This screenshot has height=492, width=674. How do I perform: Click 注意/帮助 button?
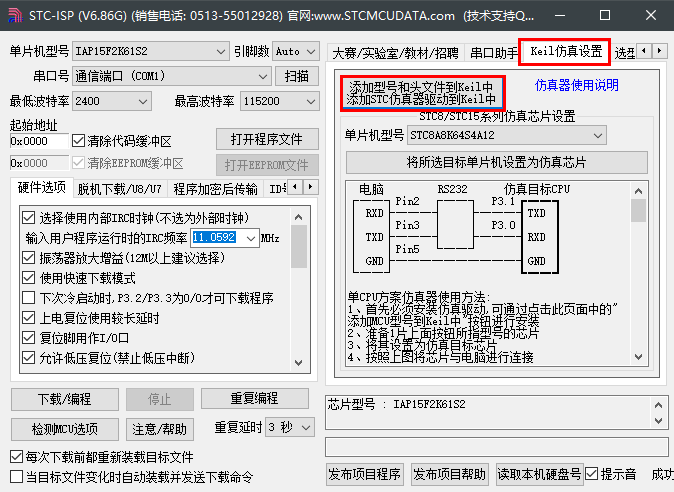click(159, 429)
